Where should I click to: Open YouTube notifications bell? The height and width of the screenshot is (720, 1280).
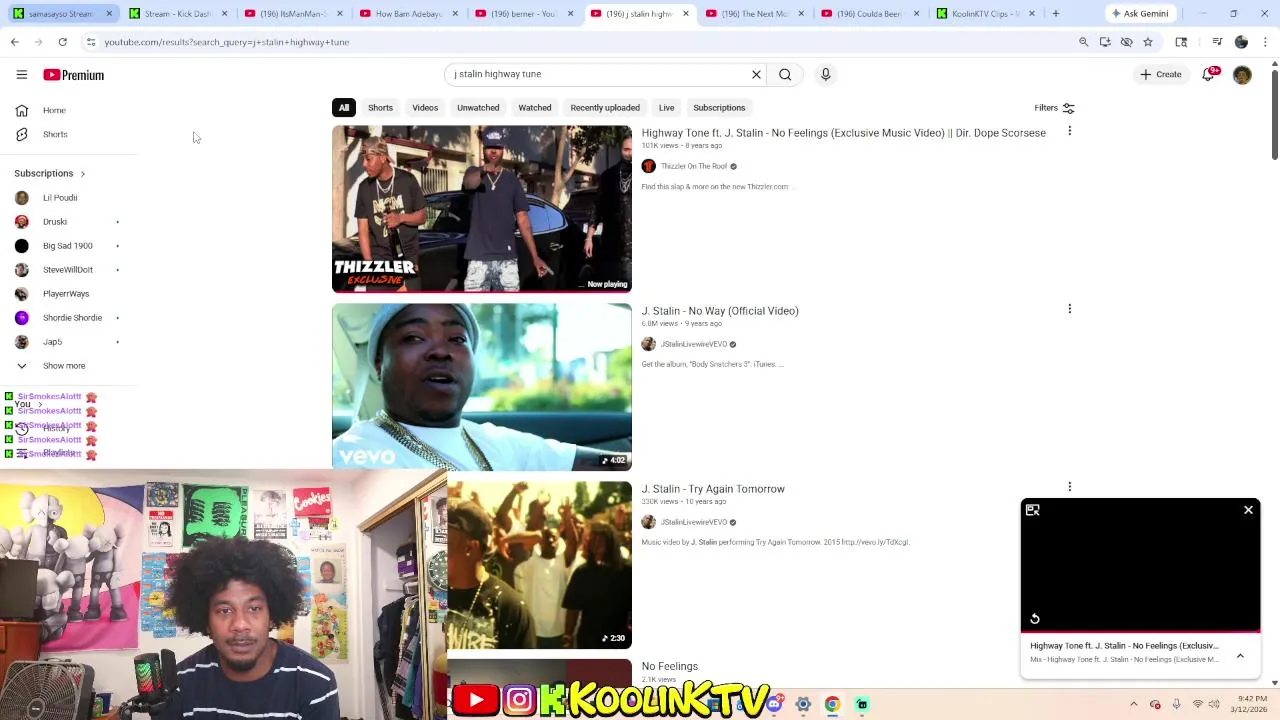[x=1209, y=74]
